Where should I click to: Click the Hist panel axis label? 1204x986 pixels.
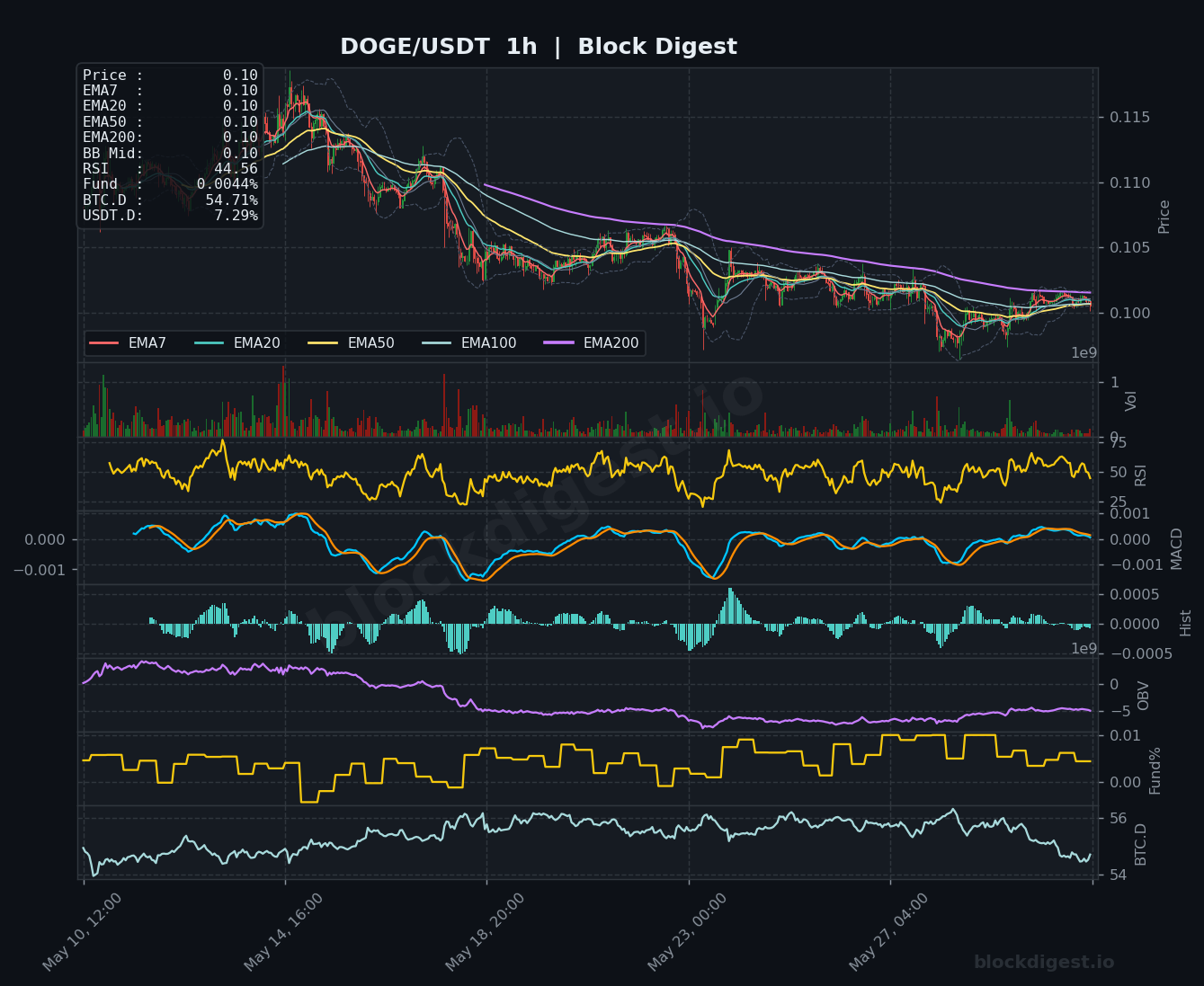pyautogui.click(x=1185, y=623)
